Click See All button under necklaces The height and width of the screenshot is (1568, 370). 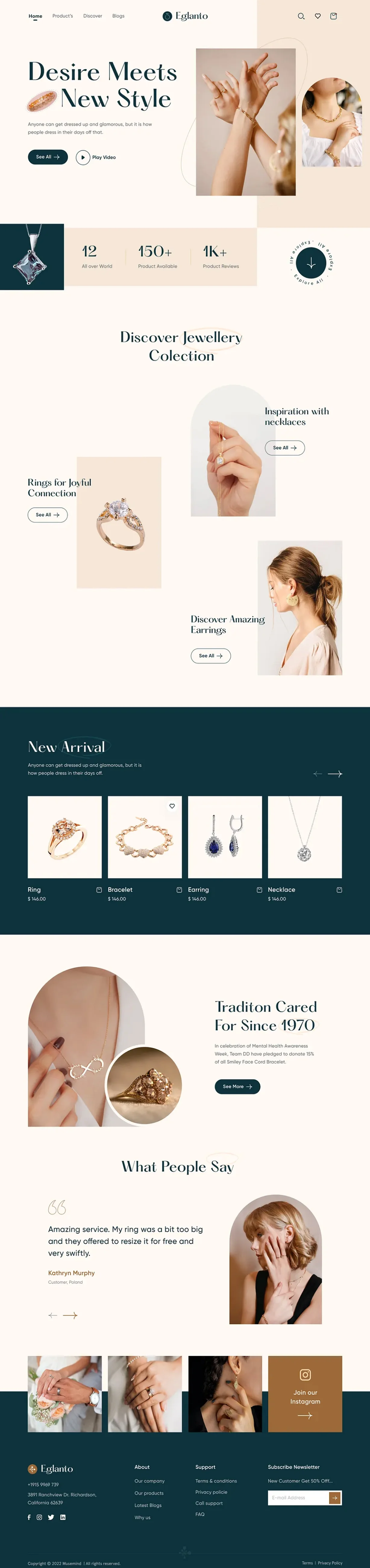(x=285, y=448)
